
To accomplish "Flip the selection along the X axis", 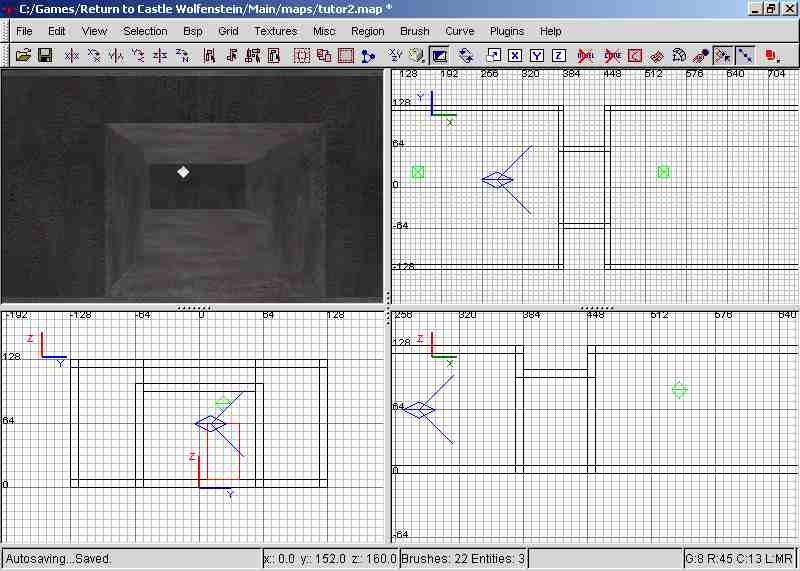I will [73, 55].
